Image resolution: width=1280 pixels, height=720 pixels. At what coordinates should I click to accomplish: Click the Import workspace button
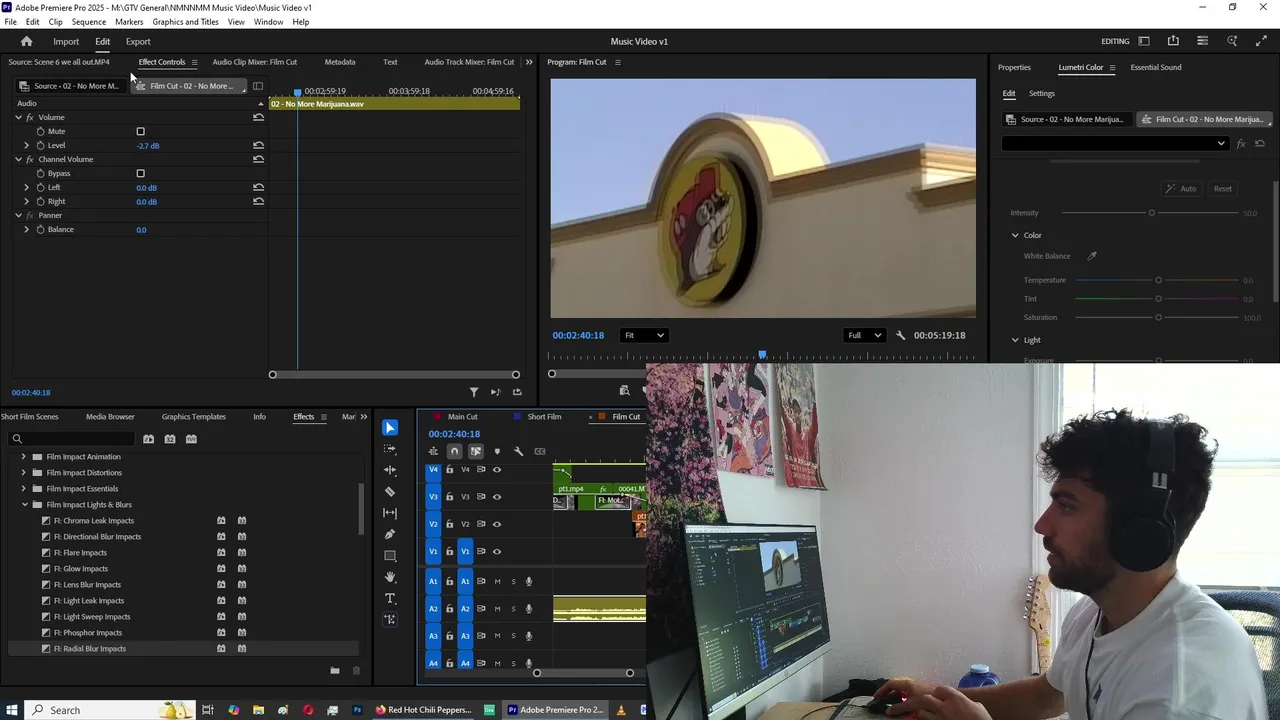click(66, 41)
